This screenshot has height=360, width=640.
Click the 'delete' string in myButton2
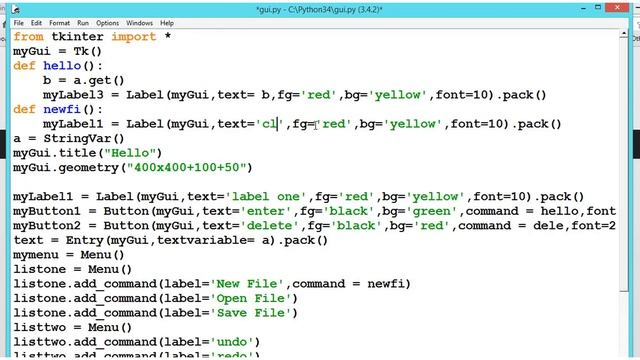pyautogui.click(x=270, y=226)
